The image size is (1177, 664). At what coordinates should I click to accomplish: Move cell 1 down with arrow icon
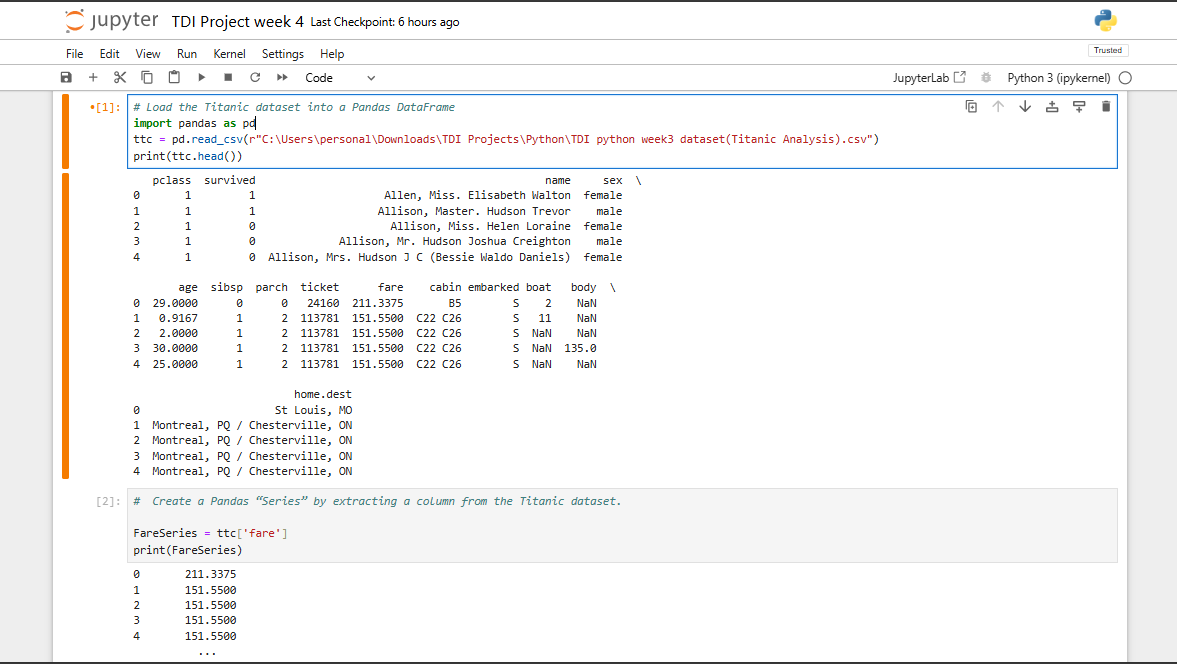tap(1025, 107)
